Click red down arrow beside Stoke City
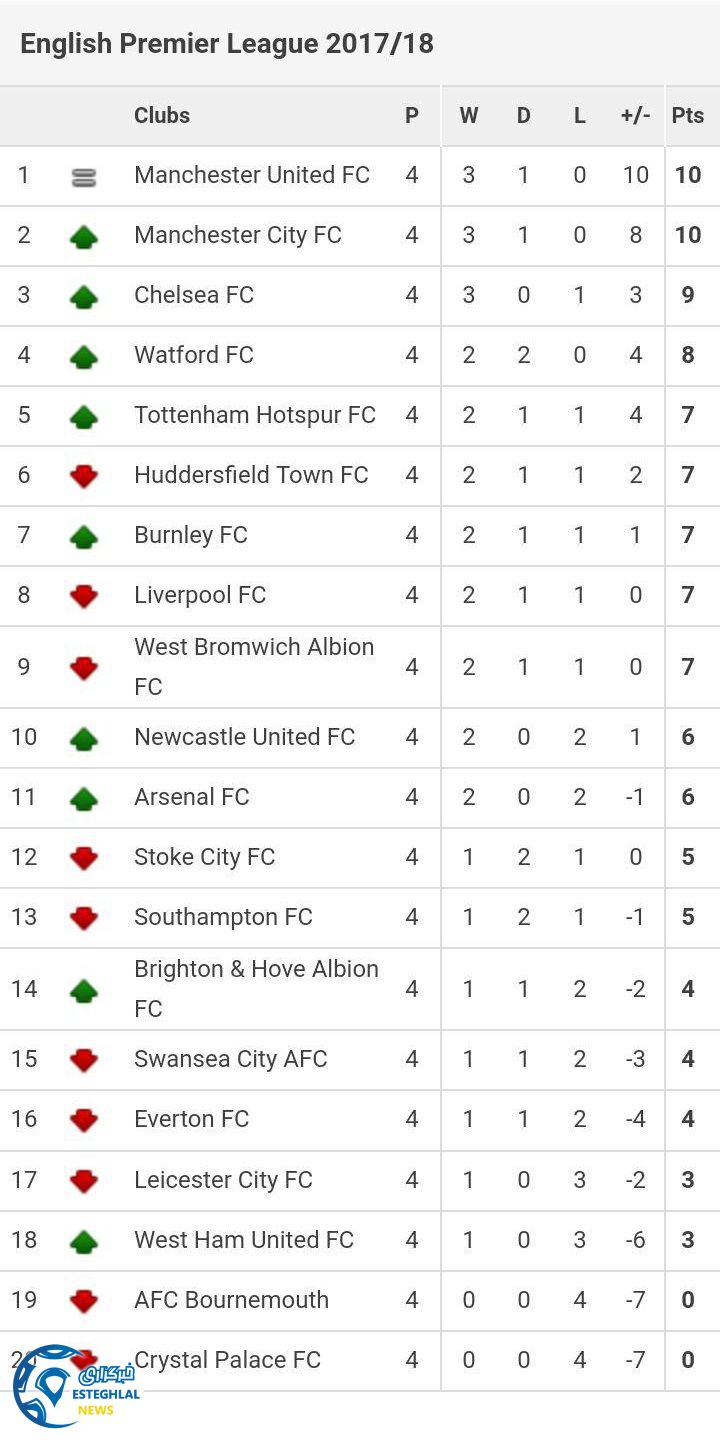The image size is (720, 1450). 84,858
